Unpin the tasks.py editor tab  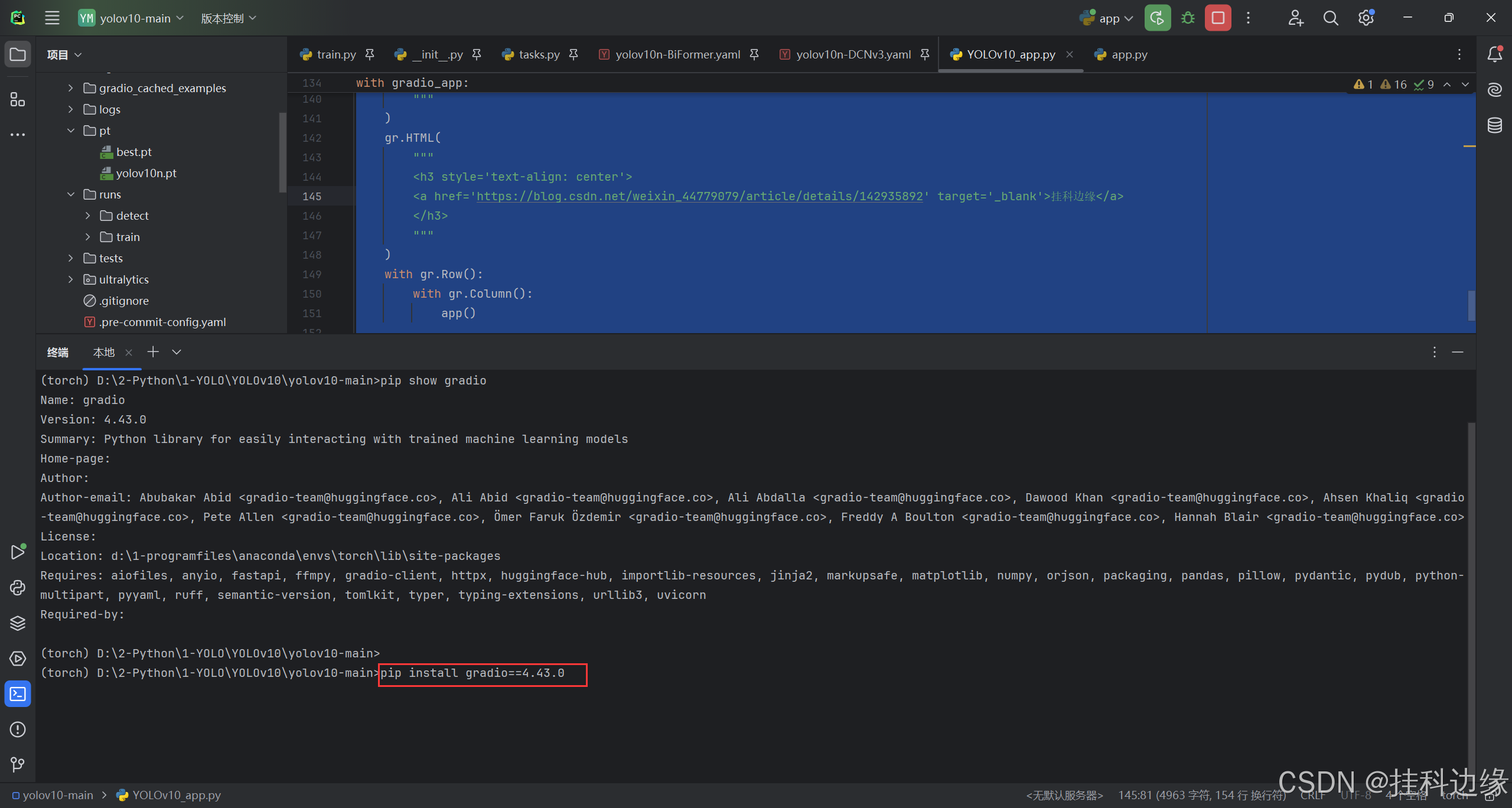tap(573, 54)
